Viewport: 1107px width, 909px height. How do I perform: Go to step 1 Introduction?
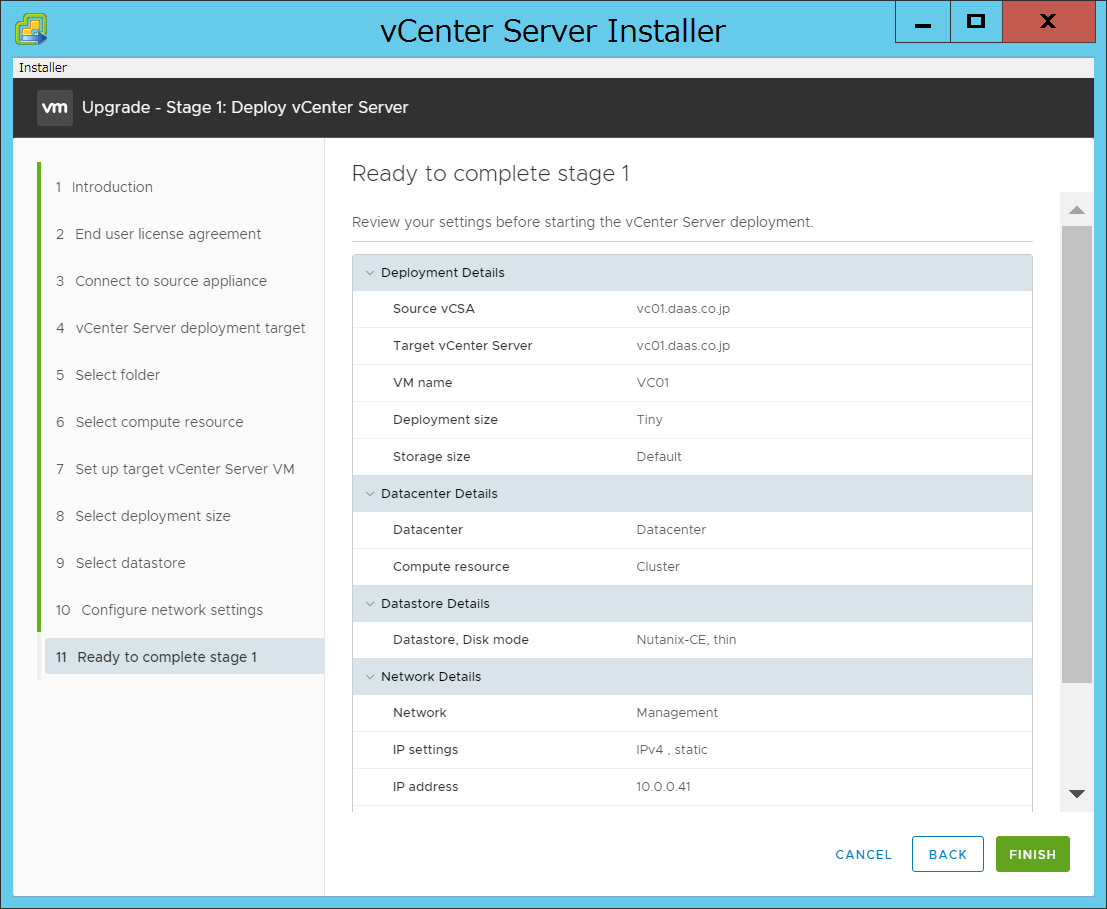tap(104, 187)
